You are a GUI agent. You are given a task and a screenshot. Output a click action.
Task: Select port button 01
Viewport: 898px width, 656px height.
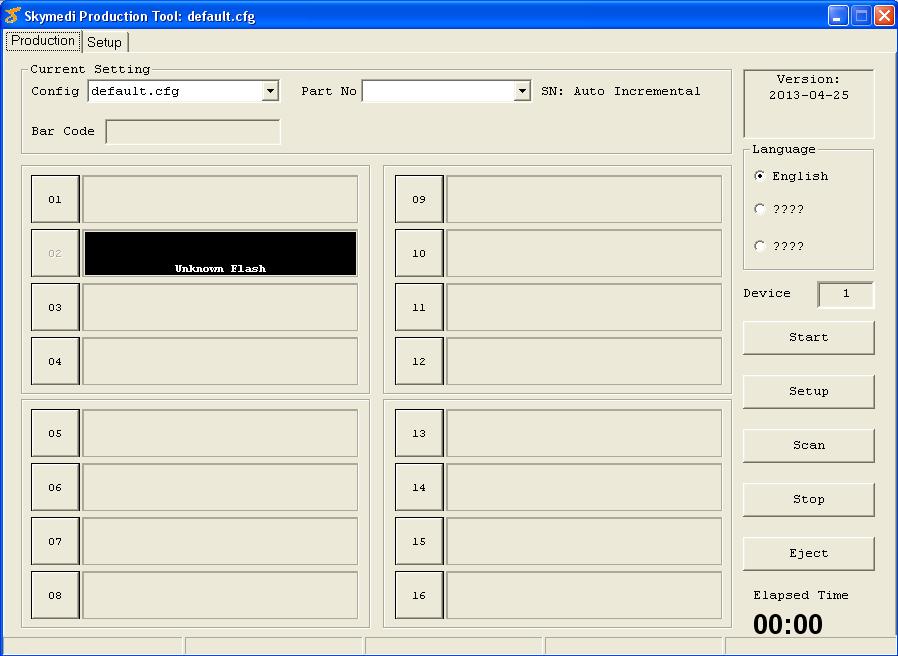[55, 199]
